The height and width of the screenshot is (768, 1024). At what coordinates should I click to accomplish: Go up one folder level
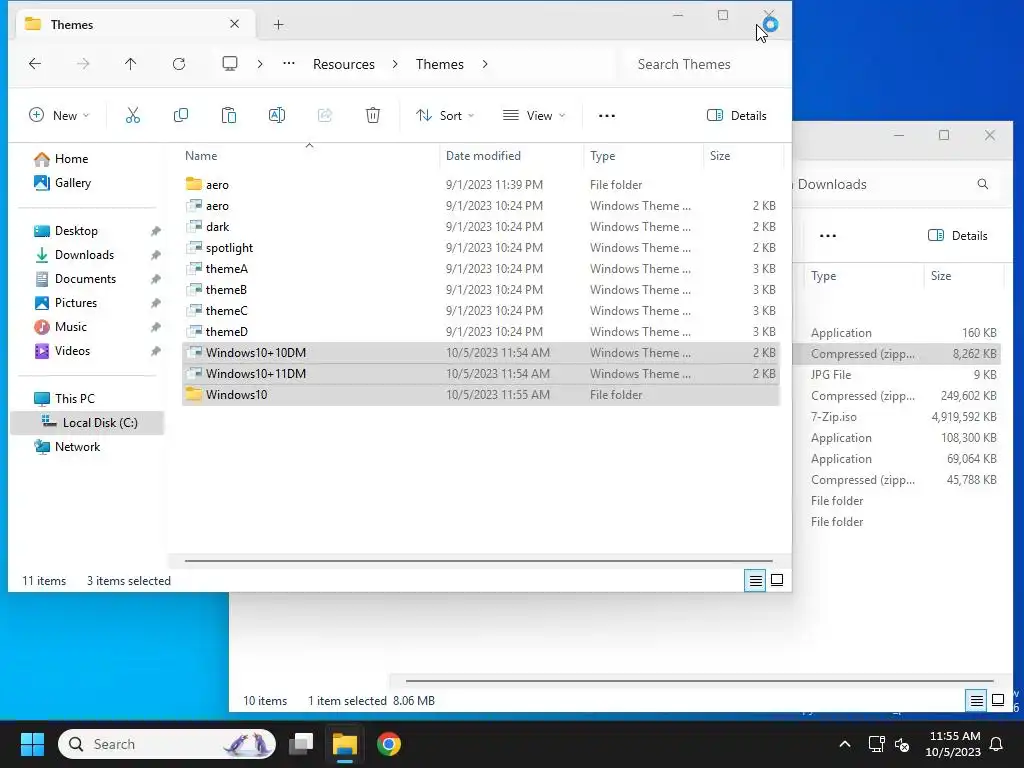131,63
